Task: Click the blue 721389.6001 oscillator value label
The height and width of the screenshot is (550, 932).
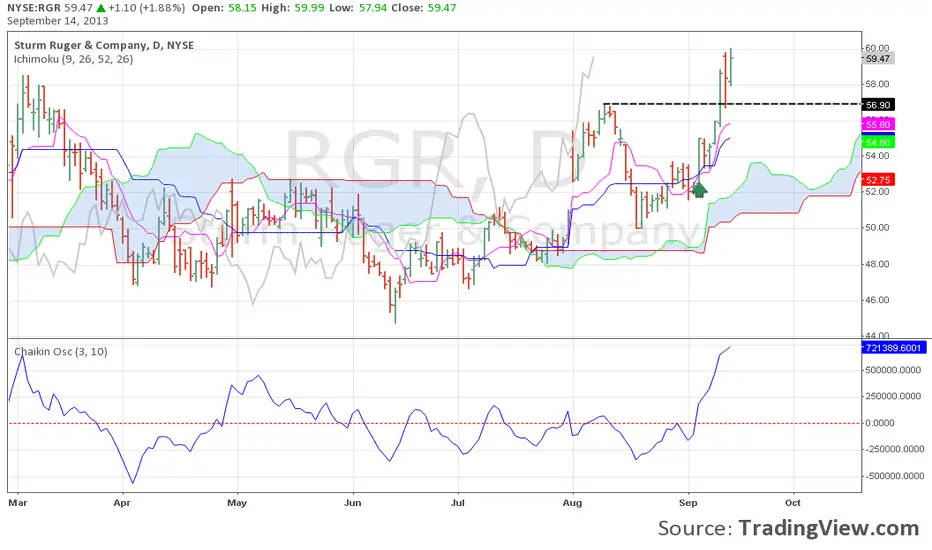Action: point(893,347)
